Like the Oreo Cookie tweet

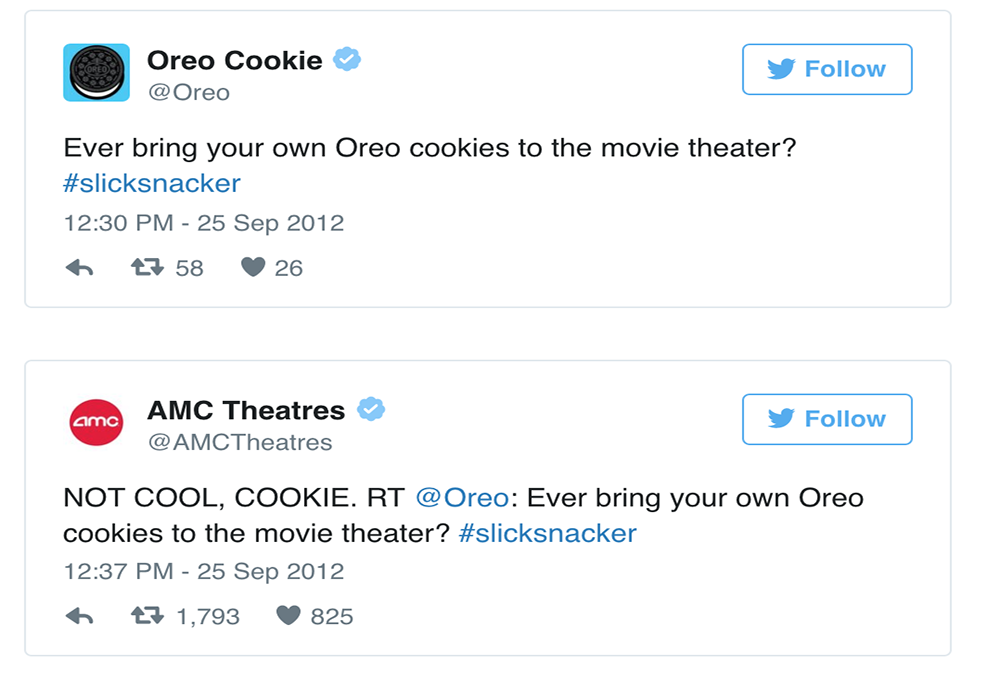pyautogui.click(x=253, y=267)
